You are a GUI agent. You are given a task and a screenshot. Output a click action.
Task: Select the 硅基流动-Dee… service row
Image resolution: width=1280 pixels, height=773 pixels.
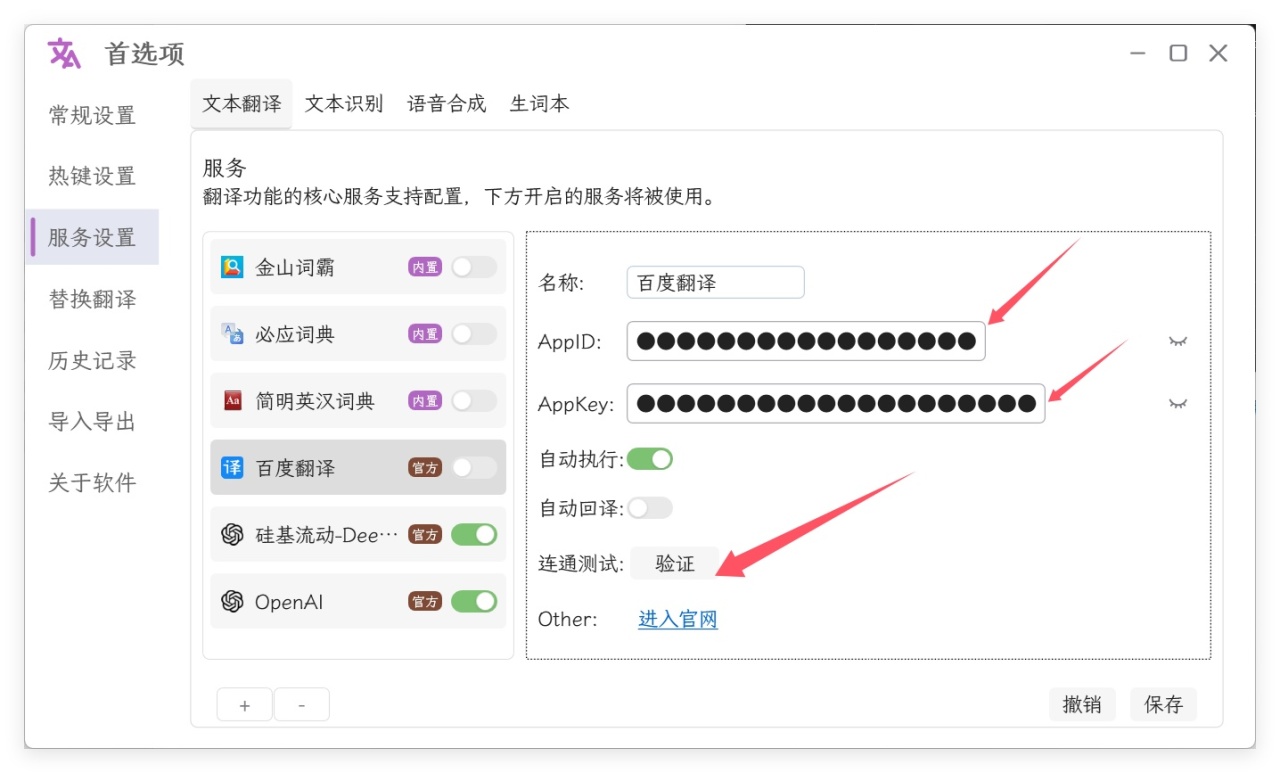point(358,535)
